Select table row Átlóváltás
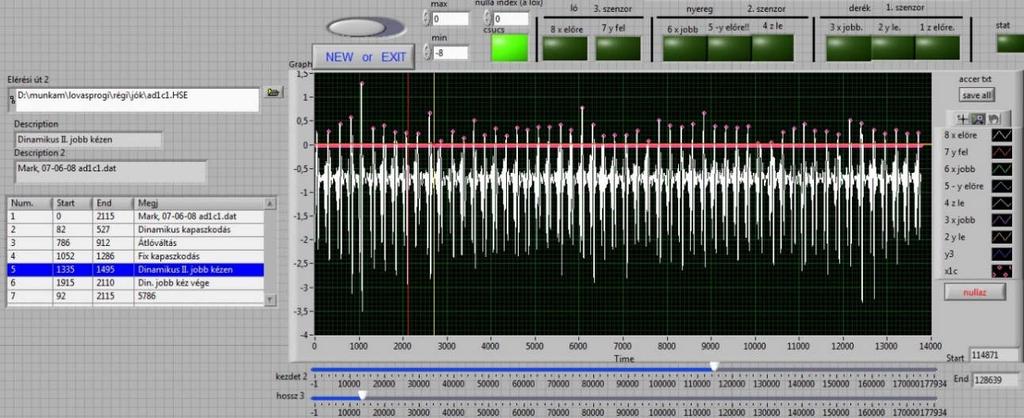1024x418 pixels. 136,243
